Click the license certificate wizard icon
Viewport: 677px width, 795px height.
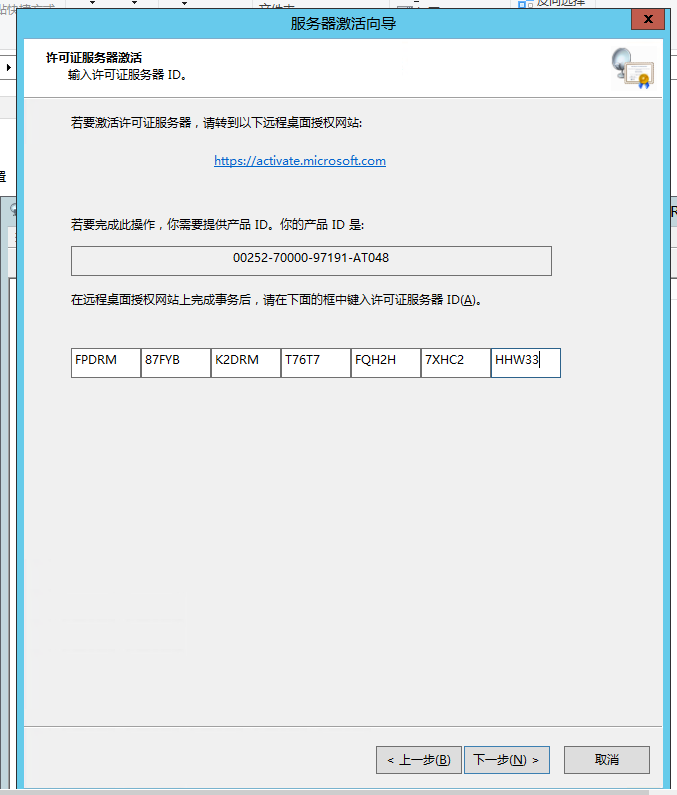[633, 68]
